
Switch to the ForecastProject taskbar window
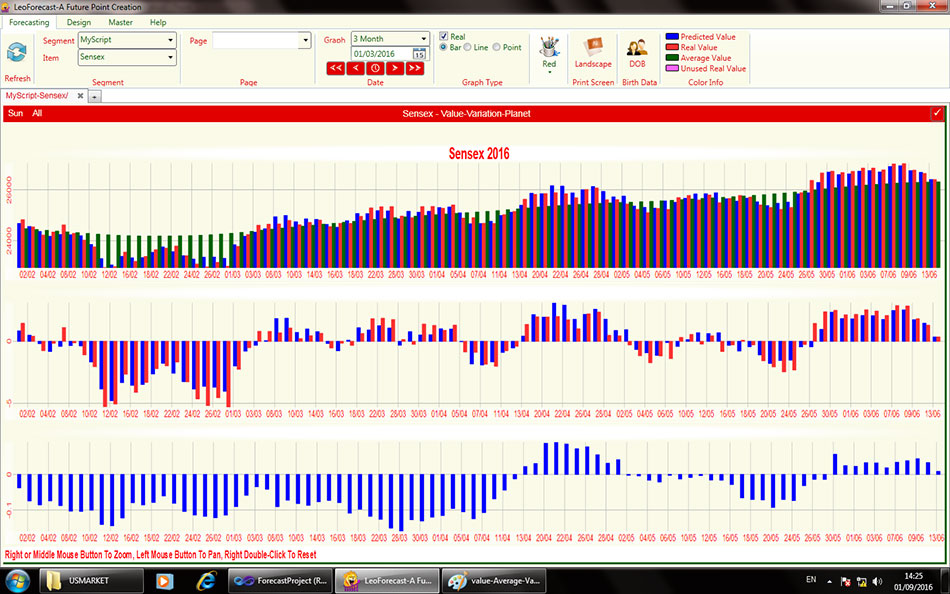280,581
